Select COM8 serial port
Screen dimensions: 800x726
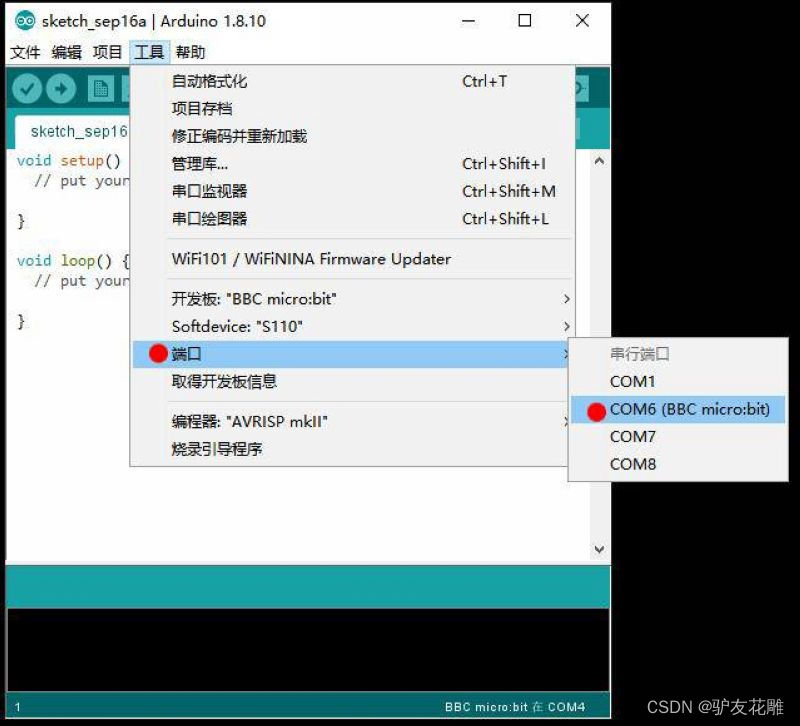pyautogui.click(x=678, y=464)
